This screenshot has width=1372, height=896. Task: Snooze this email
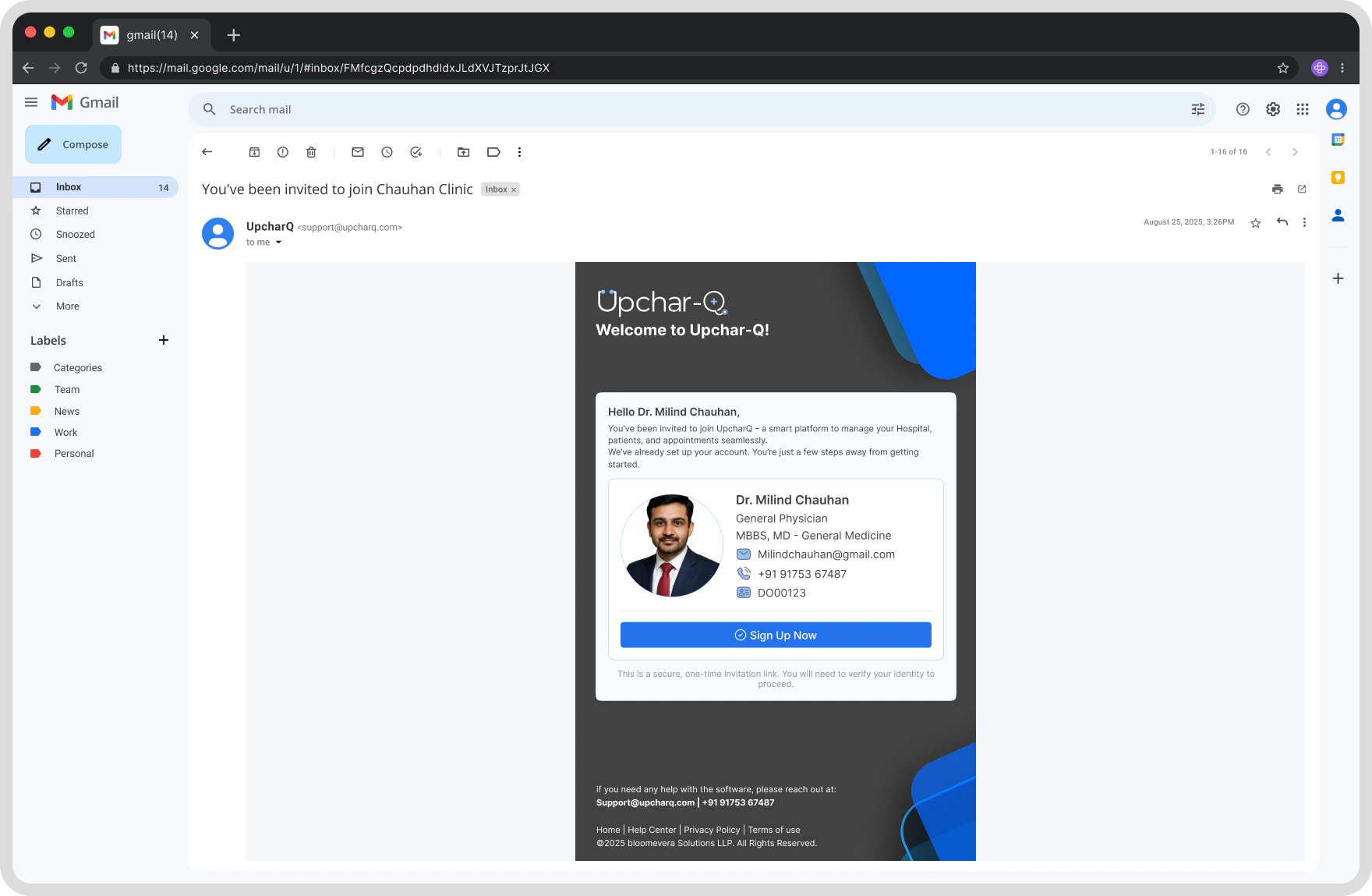point(387,152)
